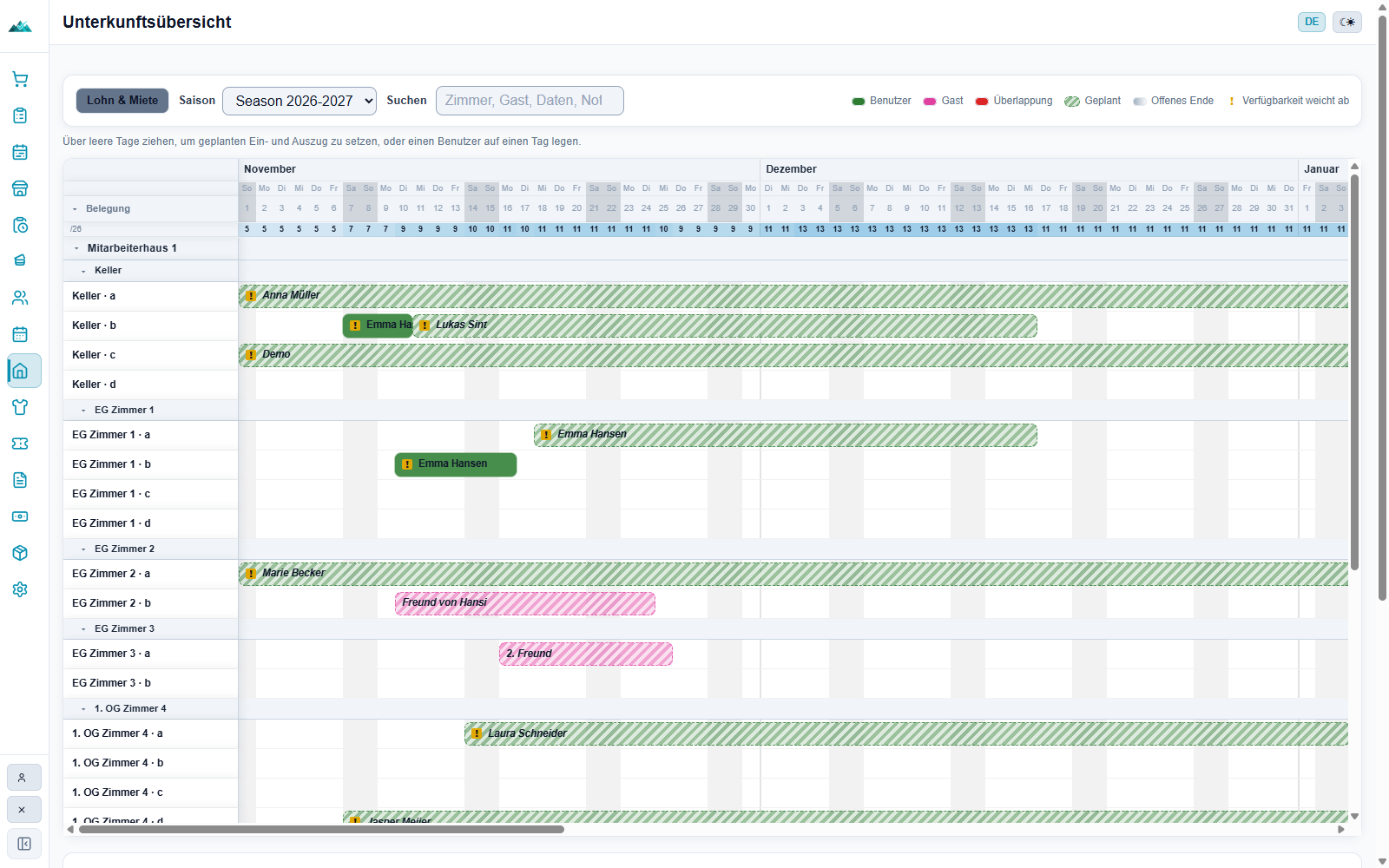The height and width of the screenshot is (868, 1389).
Task: Open the ticket sidebar icon
Action: tap(20, 444)
